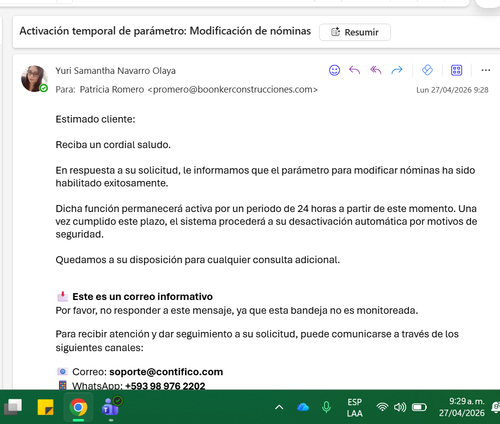Click the microphone tray icon
The image size is (500, 424).
326,407
